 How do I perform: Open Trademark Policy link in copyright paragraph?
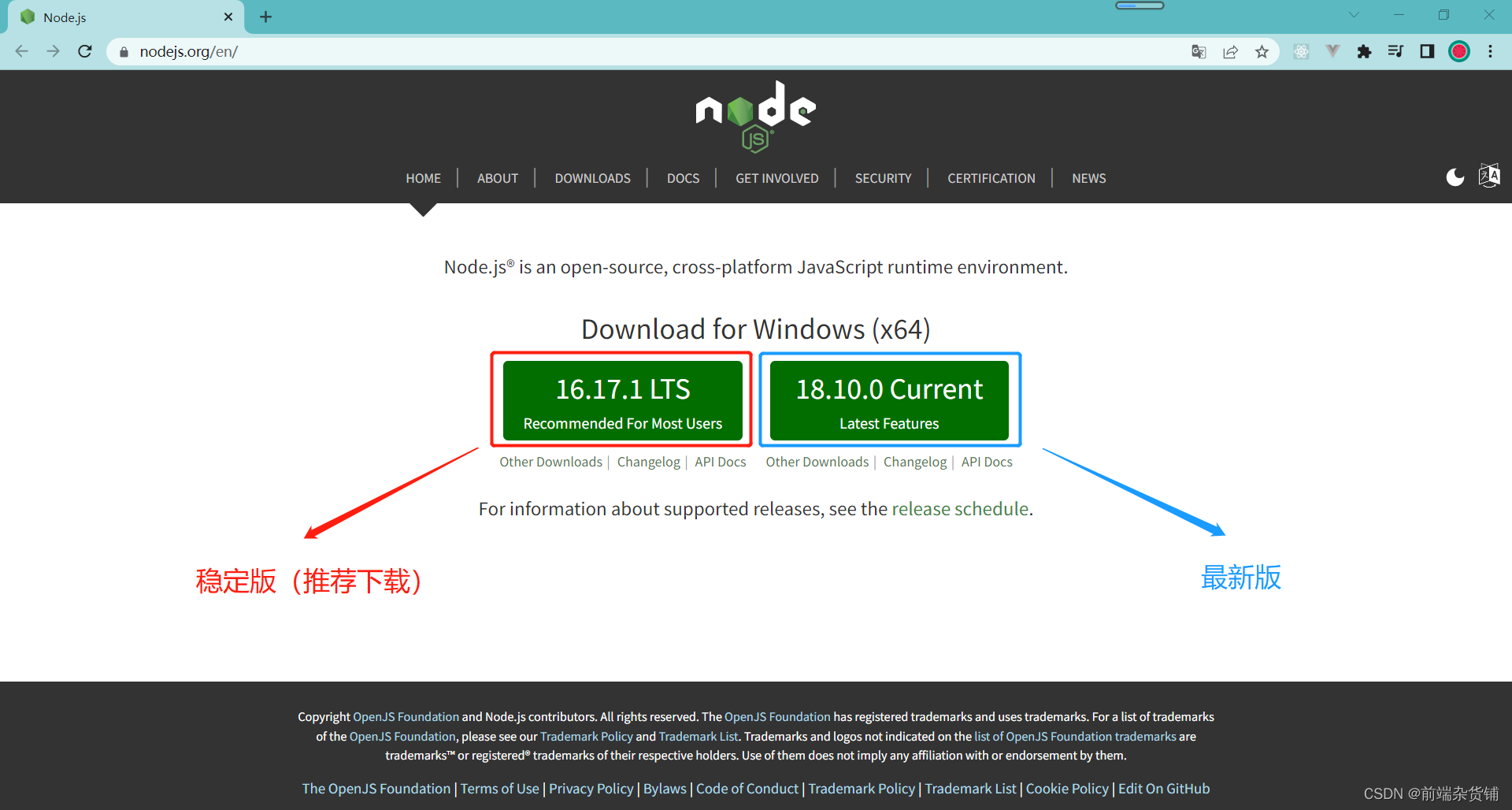(x=587, y=737)
